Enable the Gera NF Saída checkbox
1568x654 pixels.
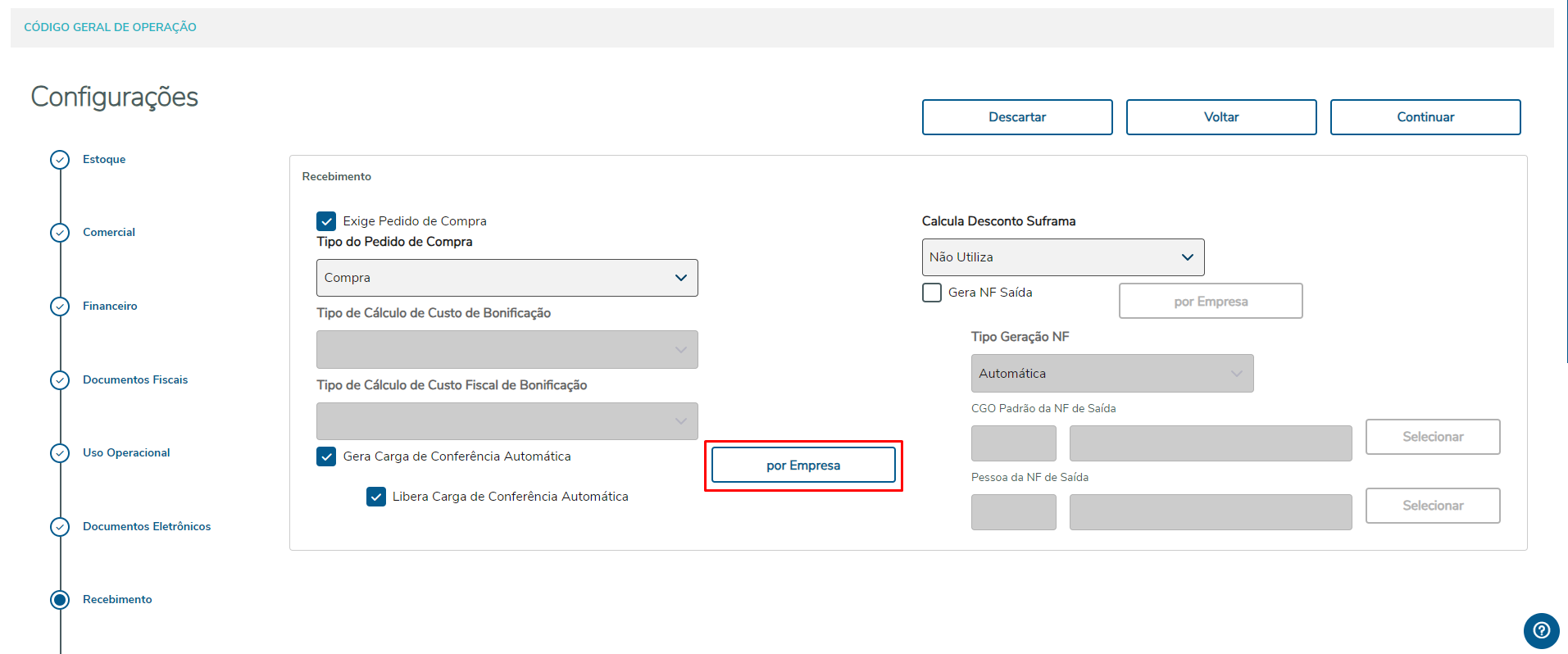[932, 293]
